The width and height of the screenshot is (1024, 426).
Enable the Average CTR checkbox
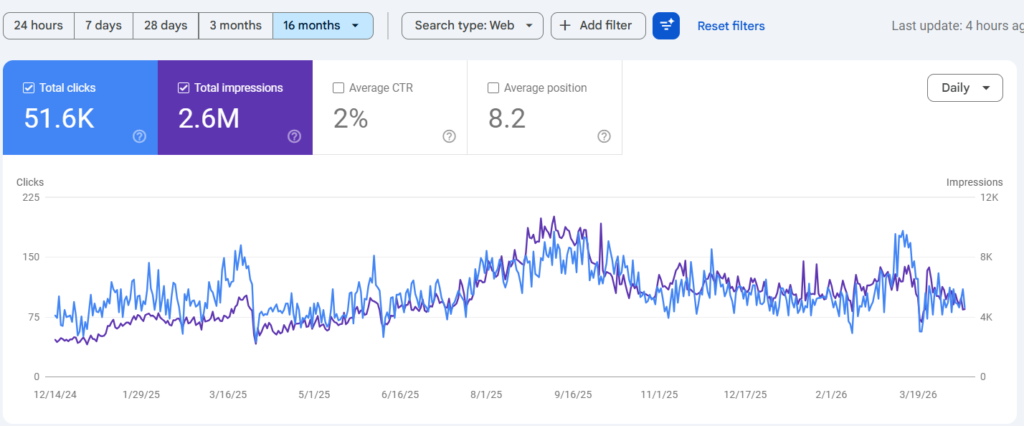tap(338, 88)
